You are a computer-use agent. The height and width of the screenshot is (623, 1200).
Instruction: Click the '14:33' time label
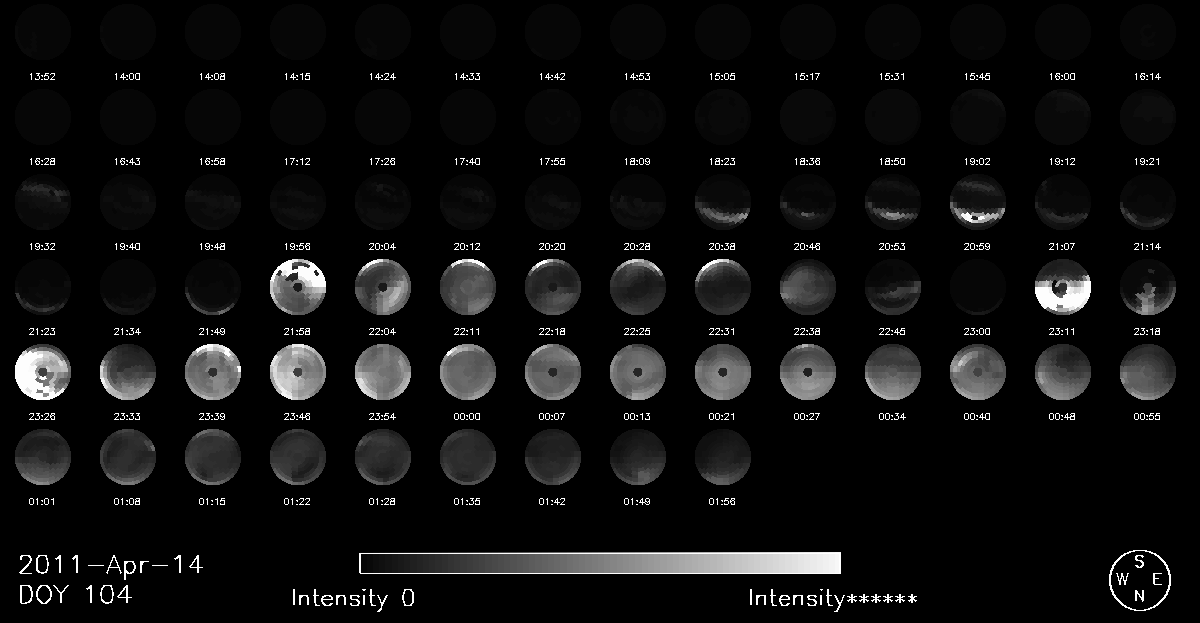468,75
